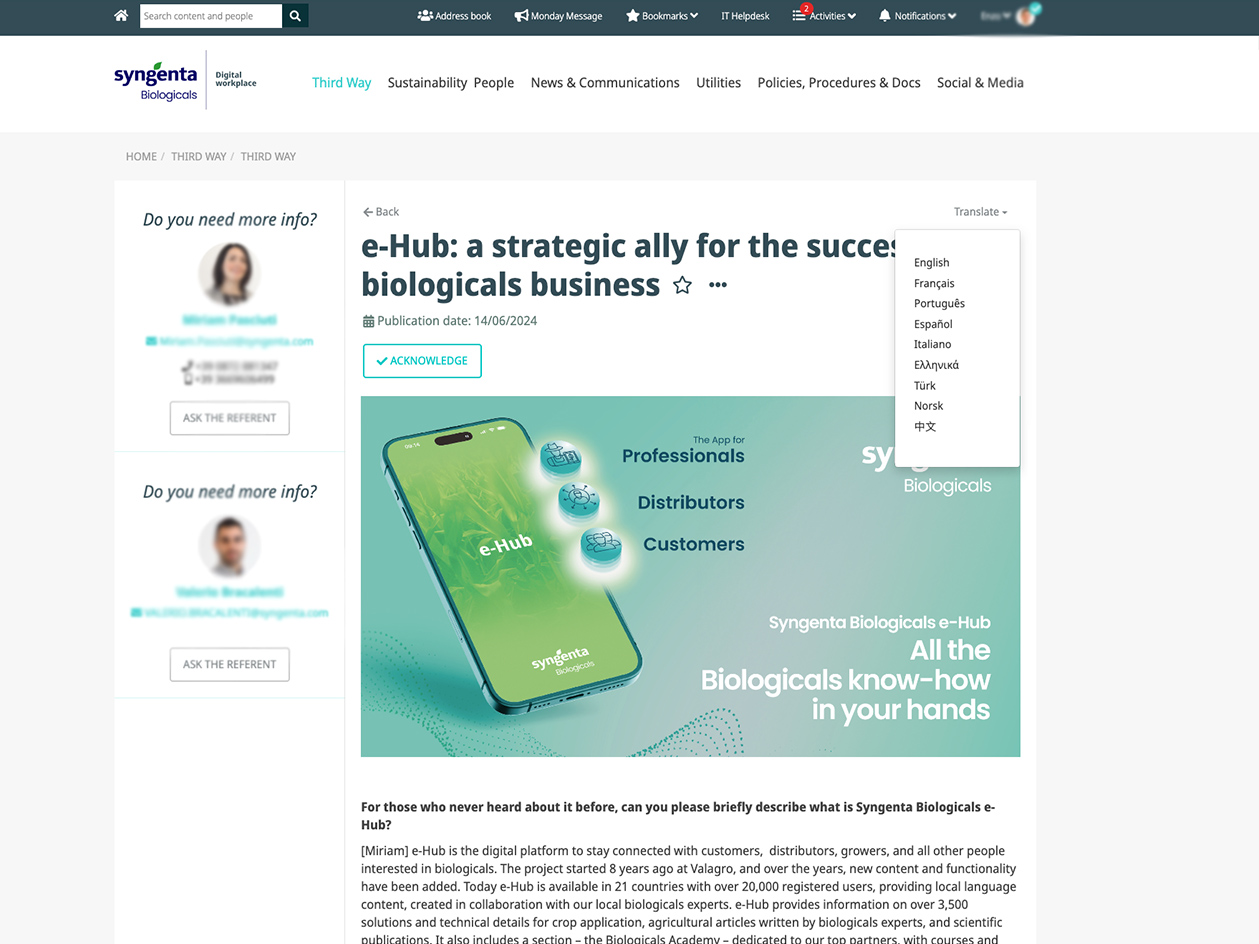Screen dimensions: 1259x944
Task: Open Monday Message megaphone link
Action: (x=558, y=16)
